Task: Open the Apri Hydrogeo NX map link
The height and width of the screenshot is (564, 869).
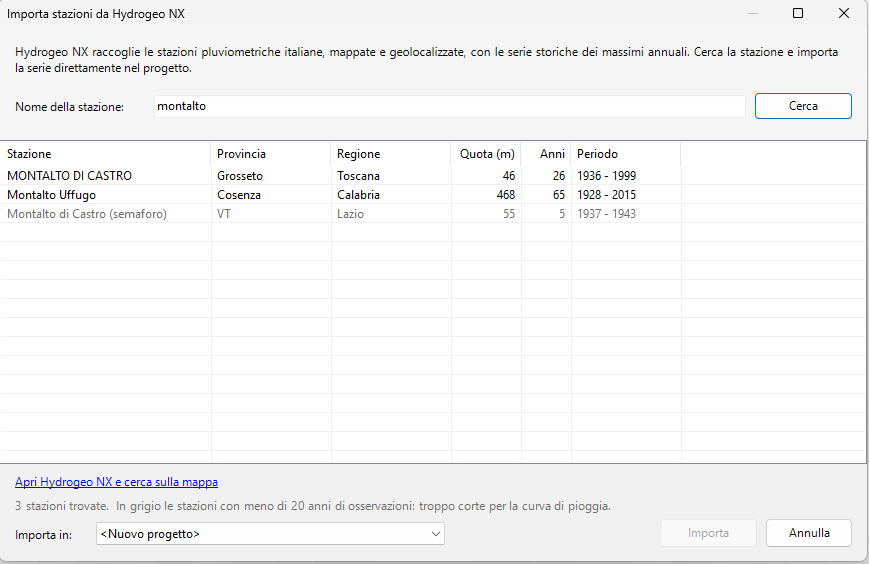Action: (x=116, y=482)
